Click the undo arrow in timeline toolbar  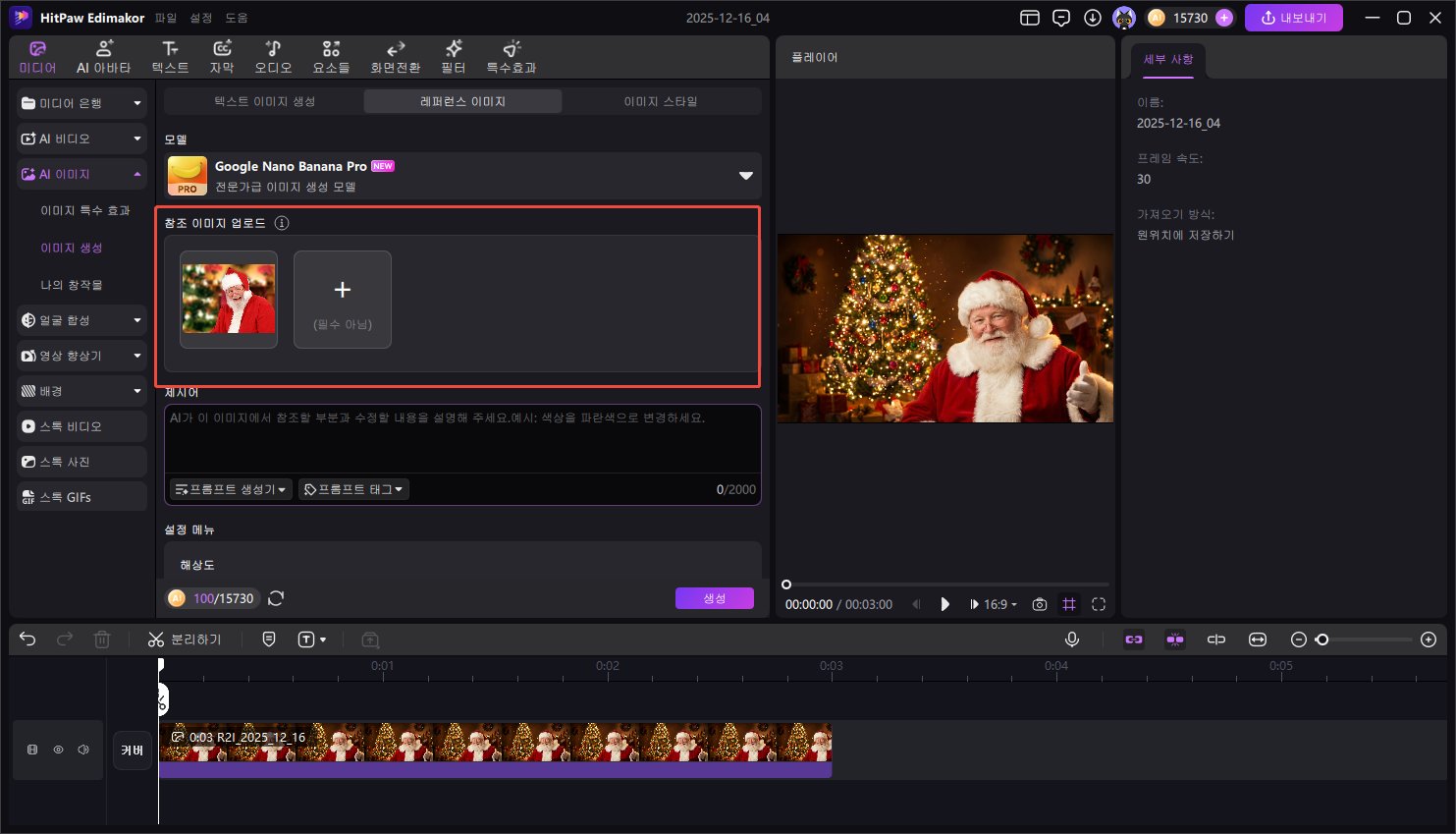[27, 639]
